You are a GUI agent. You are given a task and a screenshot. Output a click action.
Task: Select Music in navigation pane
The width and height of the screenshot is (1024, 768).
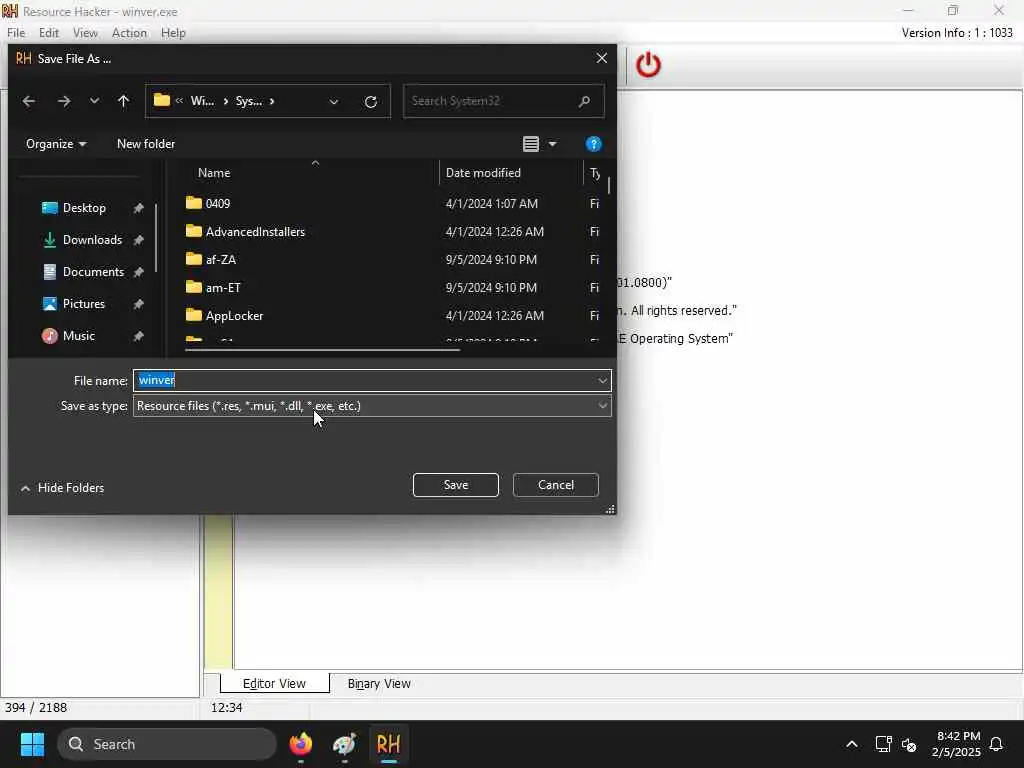click(x=78, y=336)
